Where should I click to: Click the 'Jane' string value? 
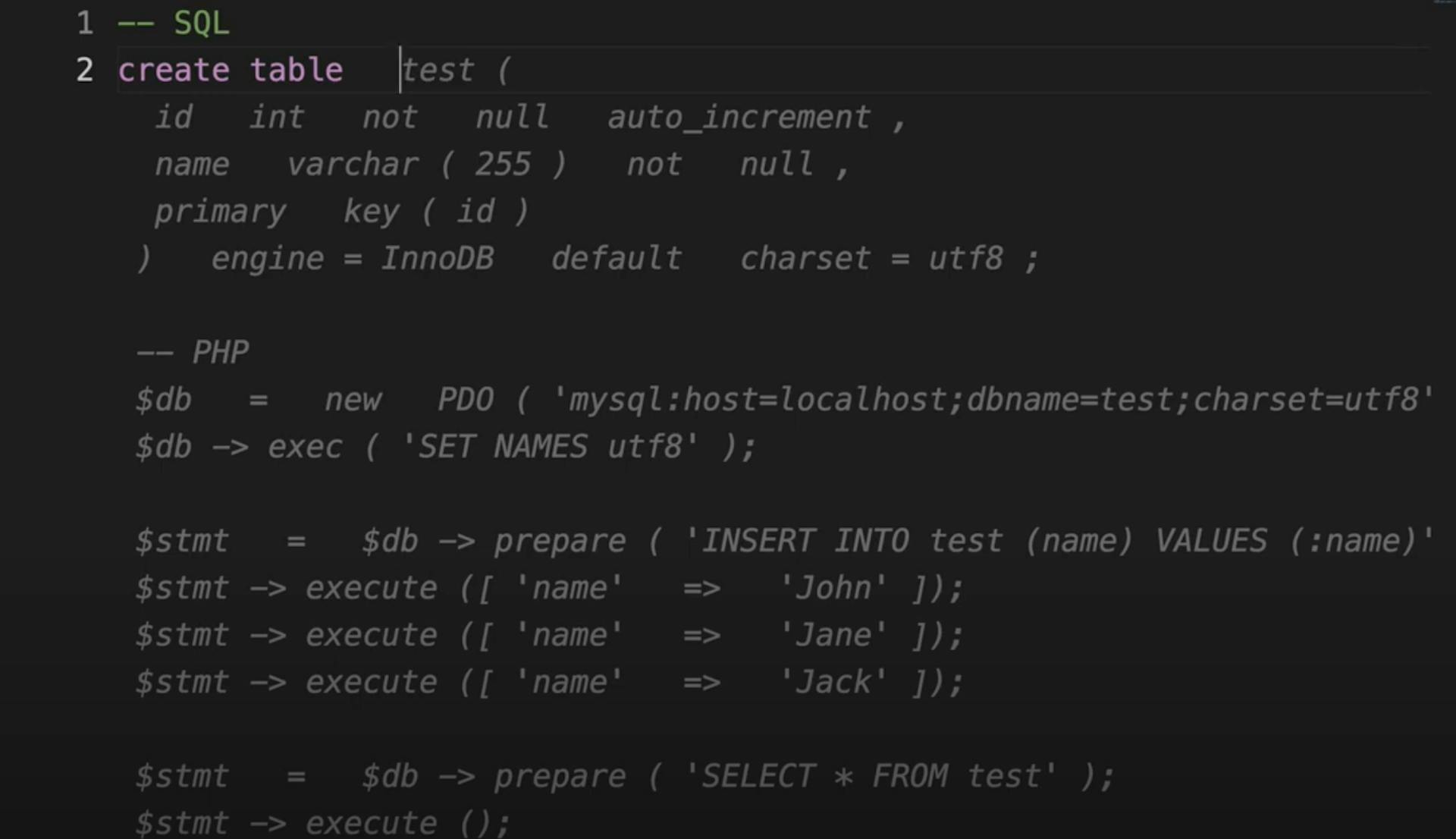833,635
